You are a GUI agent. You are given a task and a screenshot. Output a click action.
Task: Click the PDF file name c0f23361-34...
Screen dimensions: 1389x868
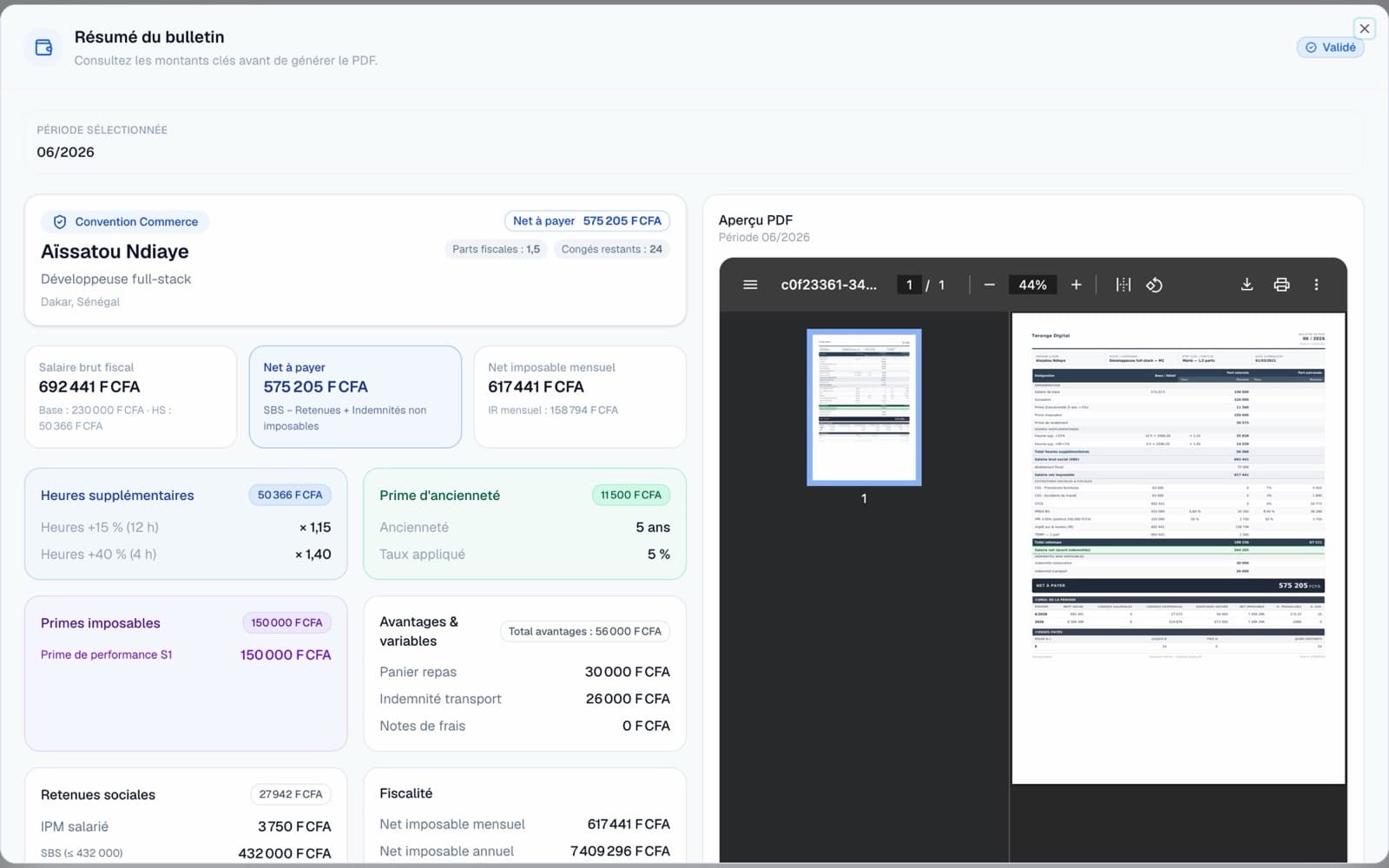828,285
